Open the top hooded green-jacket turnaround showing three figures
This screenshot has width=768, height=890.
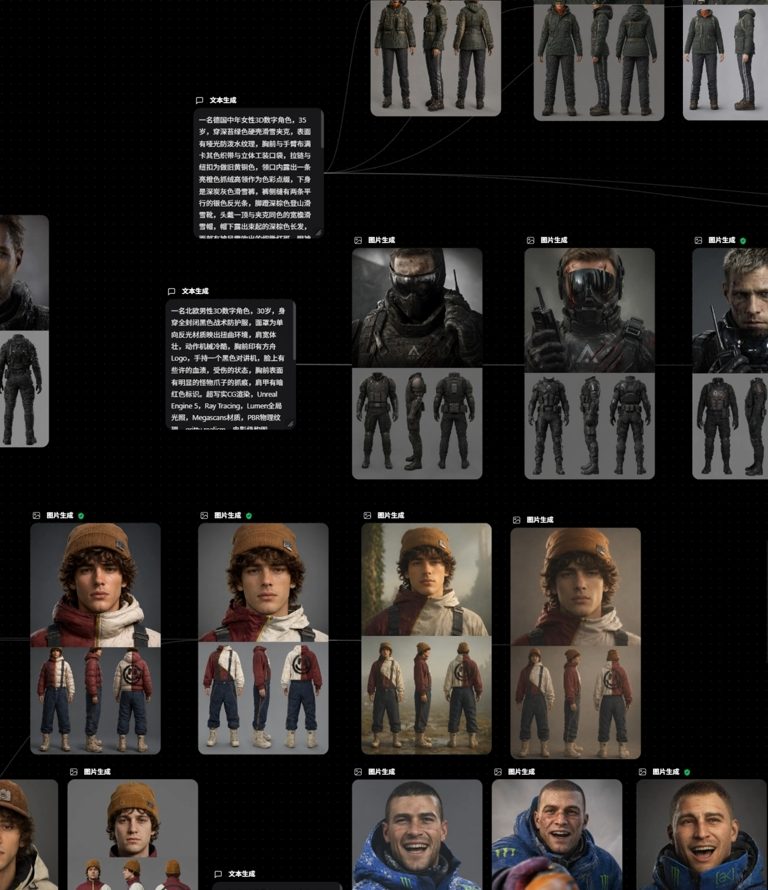(x=599, y=60)
